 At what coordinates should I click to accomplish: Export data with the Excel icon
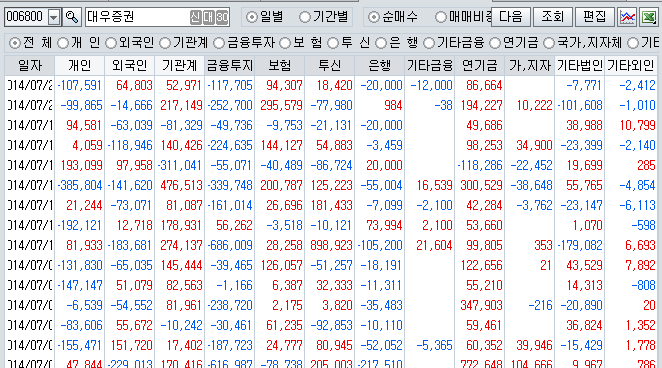[648, 17]
